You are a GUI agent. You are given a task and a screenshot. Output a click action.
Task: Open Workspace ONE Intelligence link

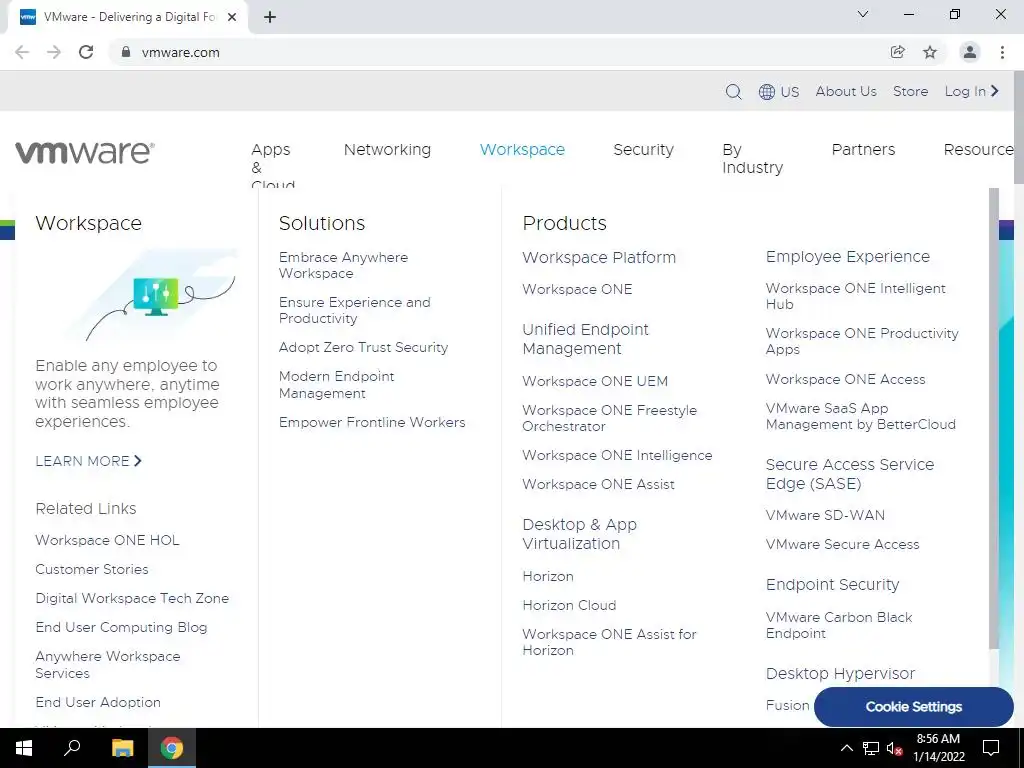[x=617, y=455]
